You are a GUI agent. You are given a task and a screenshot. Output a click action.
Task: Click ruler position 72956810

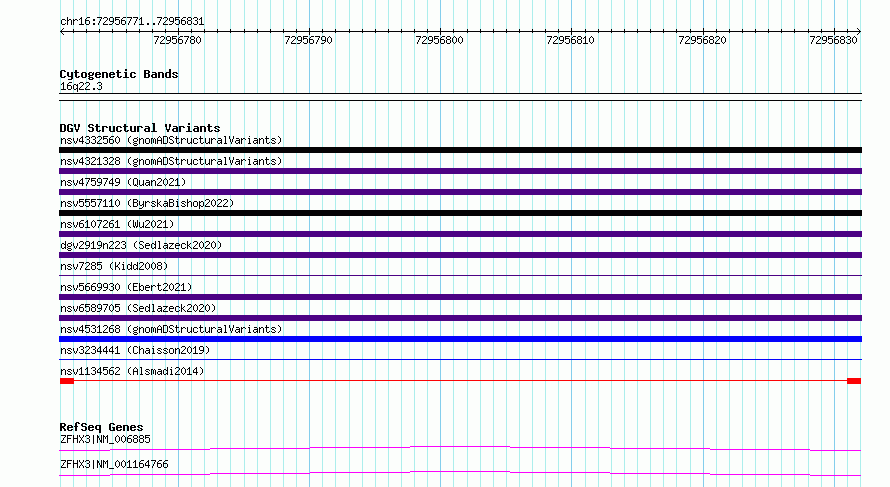pos(570,40)
